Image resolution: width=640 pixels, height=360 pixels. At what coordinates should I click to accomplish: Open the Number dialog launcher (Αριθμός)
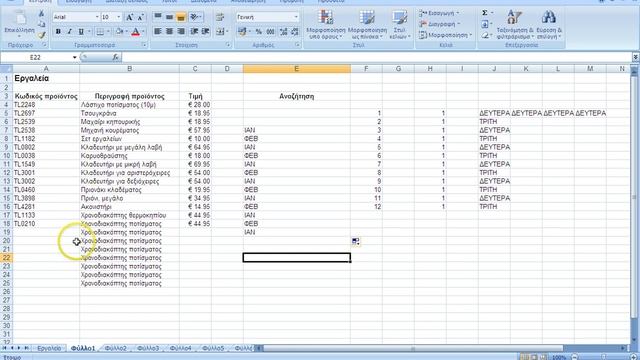[x=297, y=45]
